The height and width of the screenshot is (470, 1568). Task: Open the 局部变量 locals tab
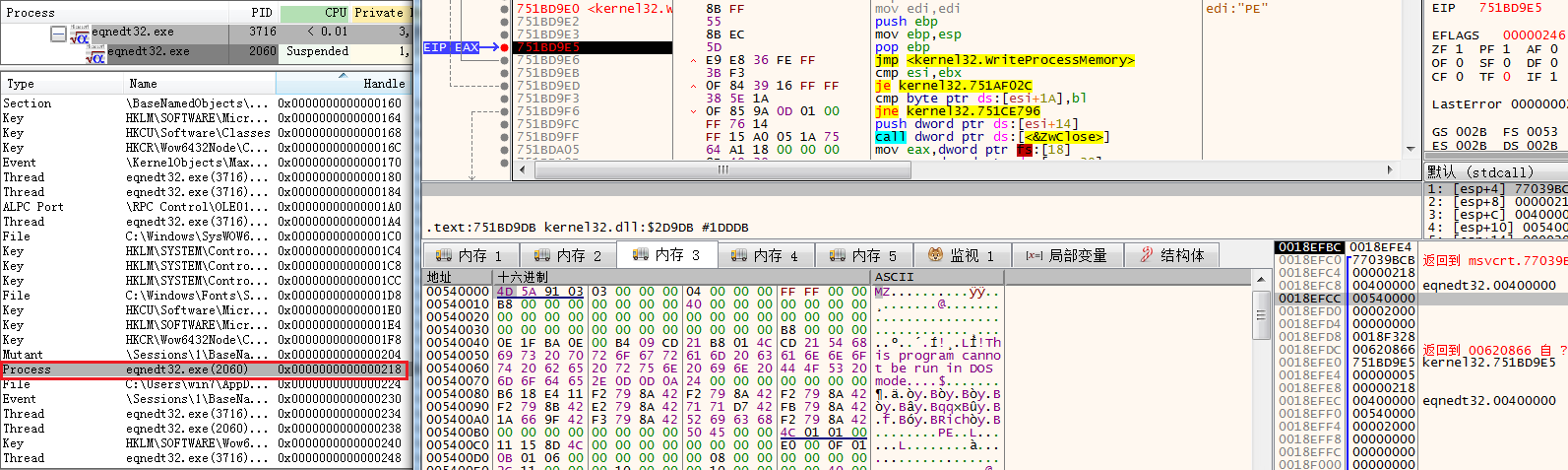tap(1067, 255)
